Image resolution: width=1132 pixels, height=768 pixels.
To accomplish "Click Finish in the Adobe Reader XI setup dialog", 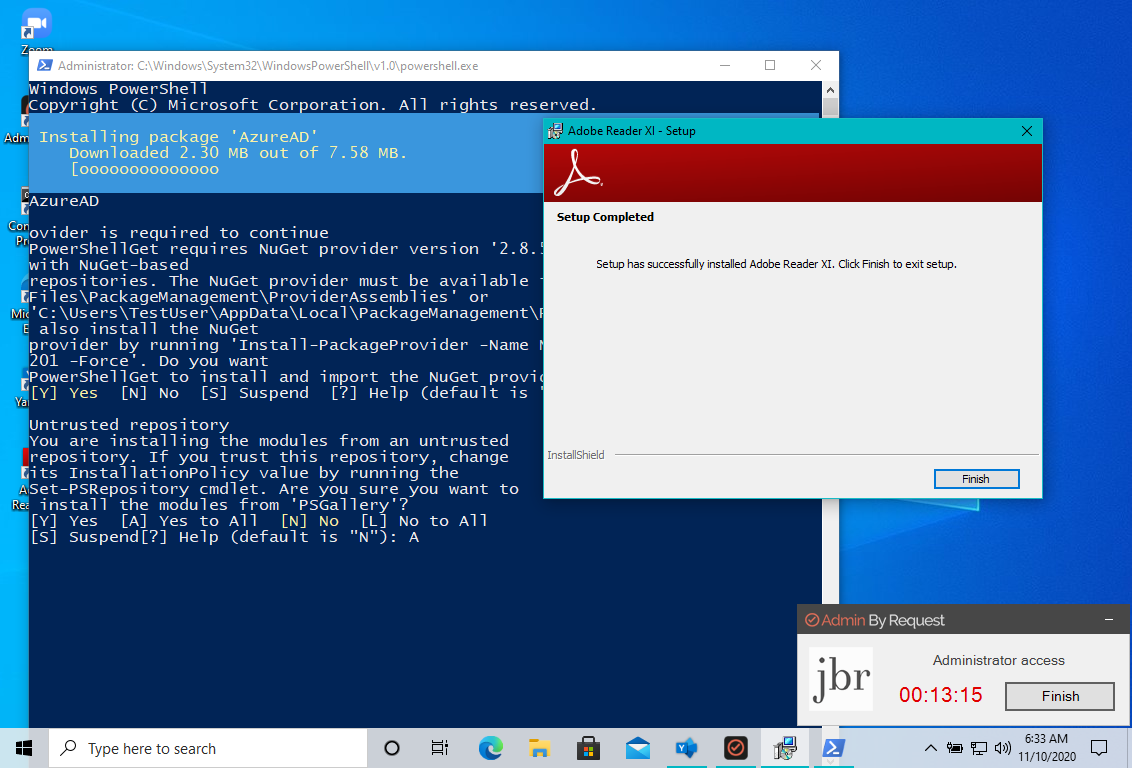I will point(976,479).
